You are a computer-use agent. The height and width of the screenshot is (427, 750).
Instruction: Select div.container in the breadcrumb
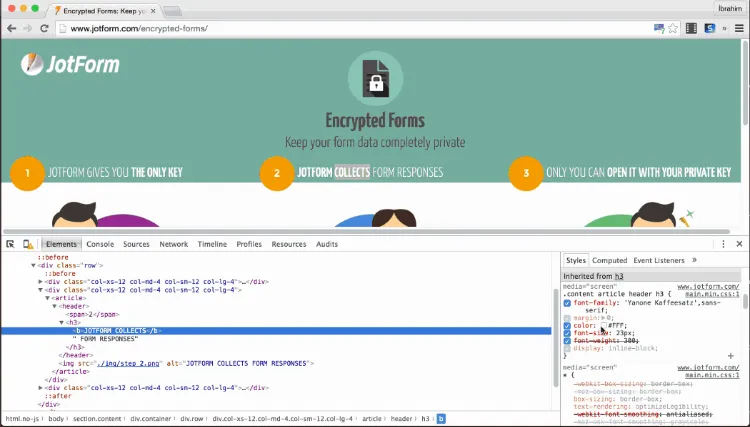click(x=151, y=418)
